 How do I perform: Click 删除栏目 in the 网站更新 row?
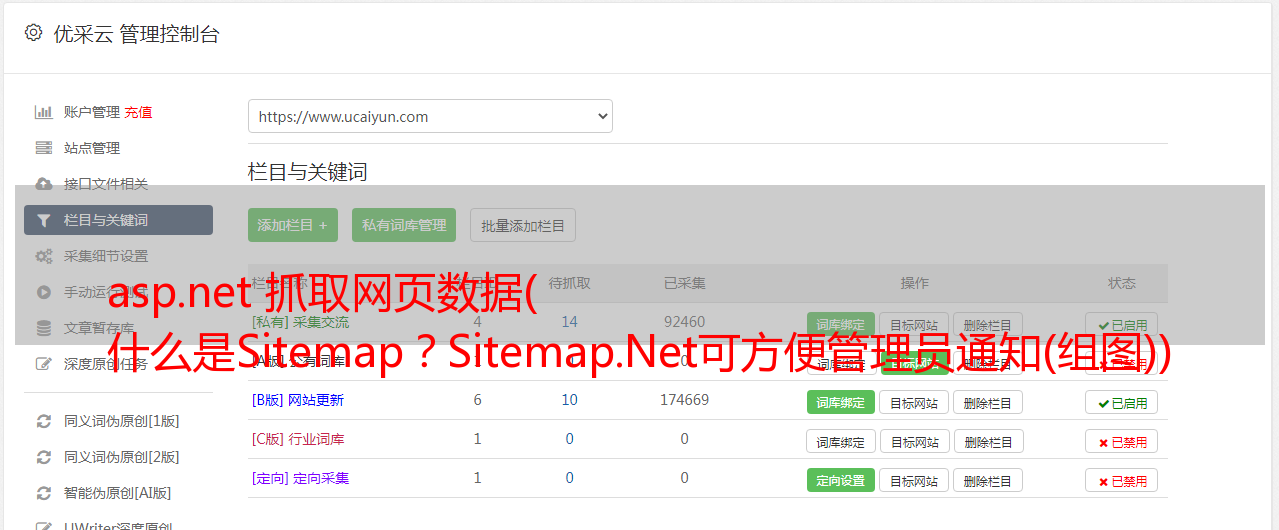pyautogui.click(x=987, y=402)
